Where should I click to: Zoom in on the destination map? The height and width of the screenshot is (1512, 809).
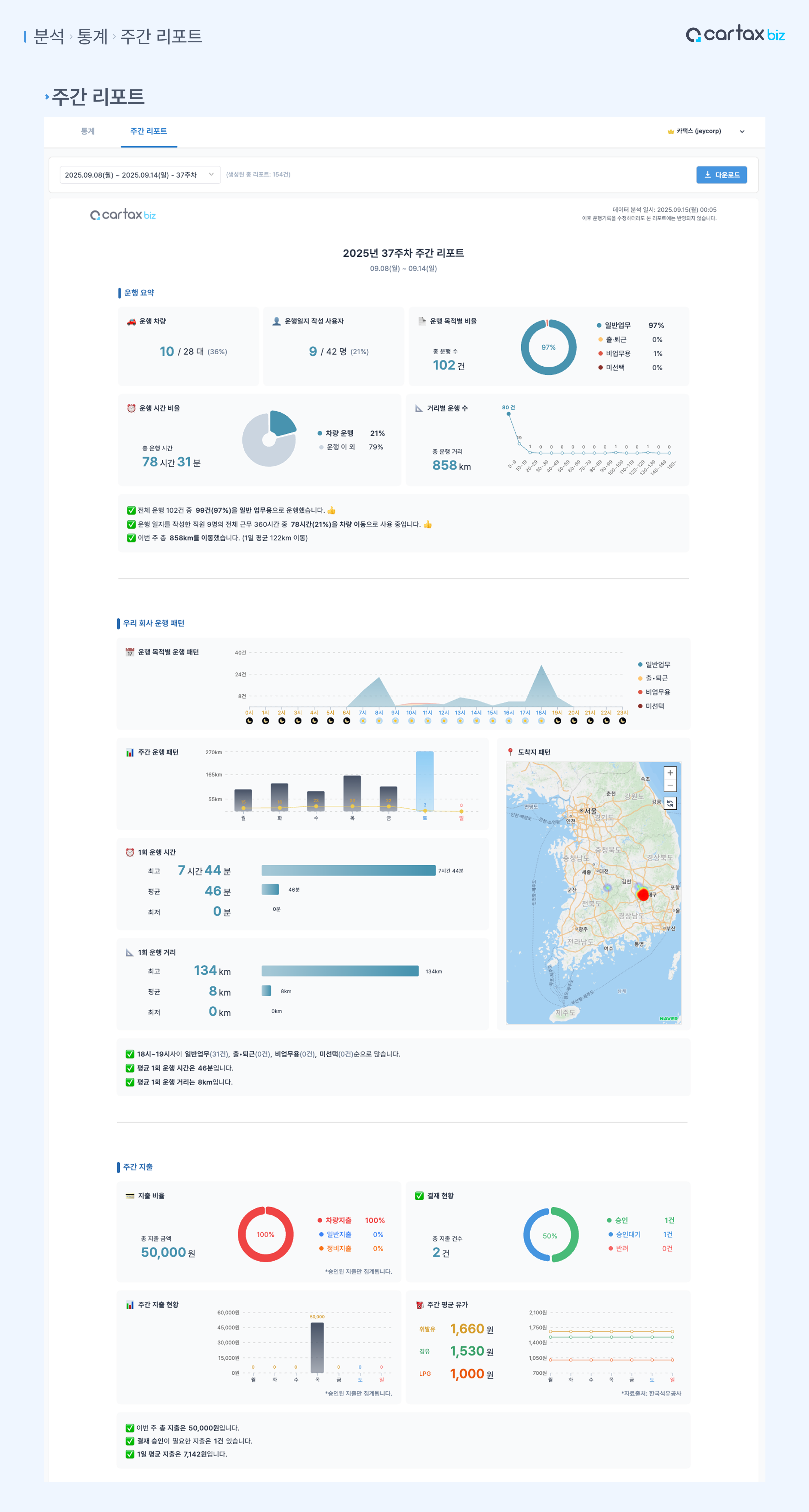pyautogui.click(x=670, y=773)
